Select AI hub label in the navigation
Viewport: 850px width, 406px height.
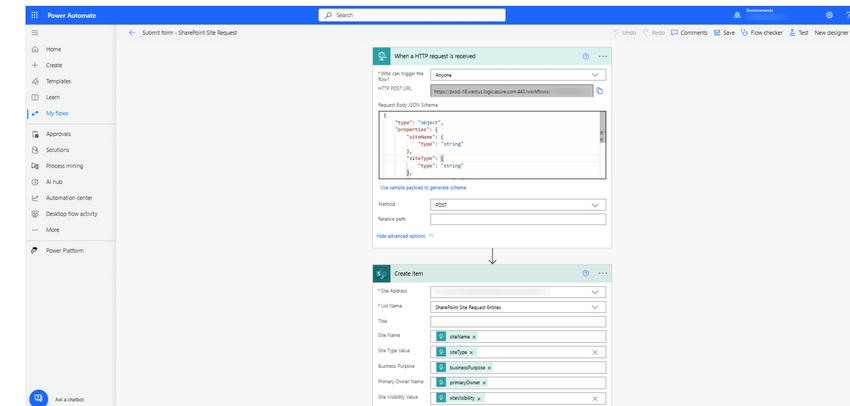click(54, 182)
